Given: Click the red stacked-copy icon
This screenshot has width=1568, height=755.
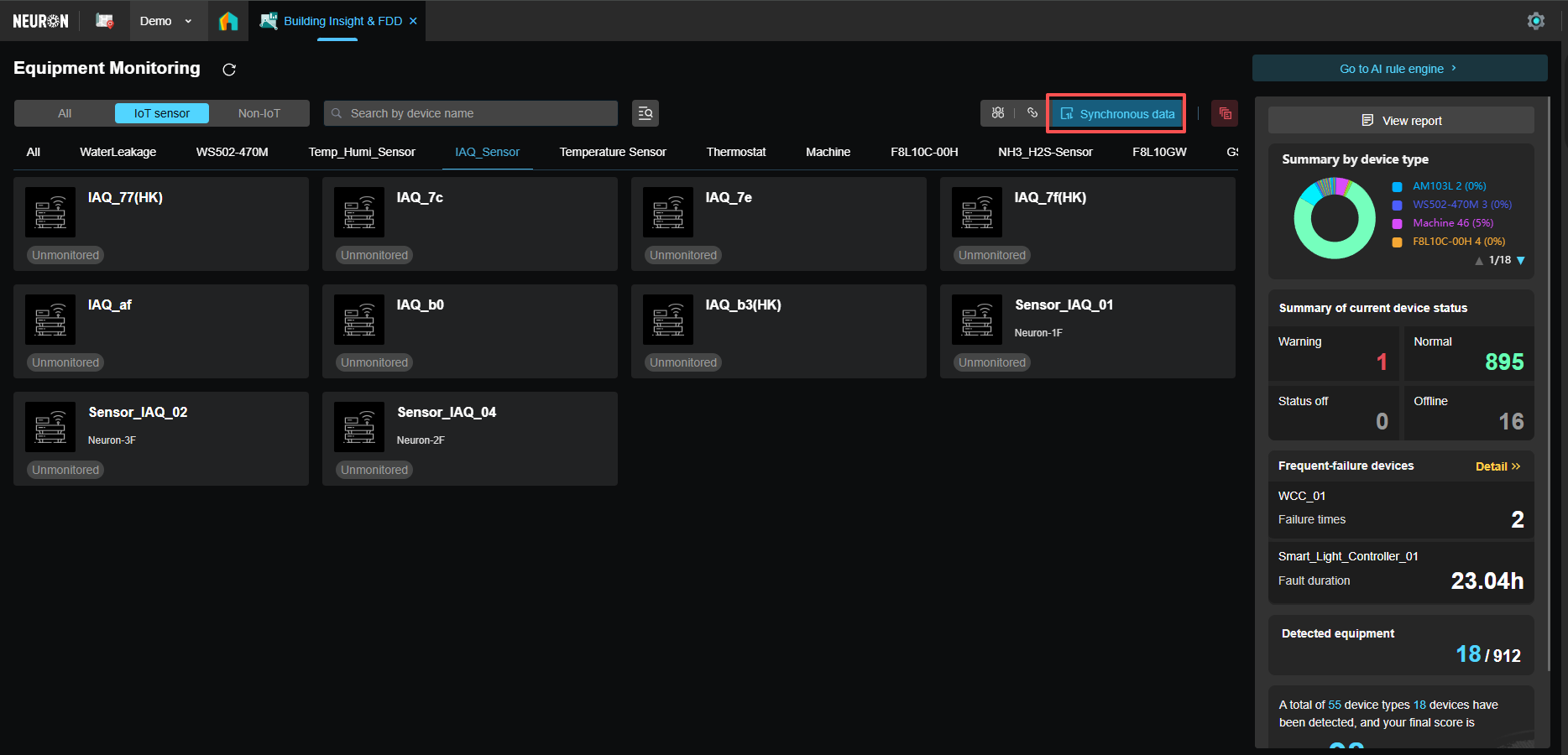Looking at the screenshot, I should [1225, 113].
